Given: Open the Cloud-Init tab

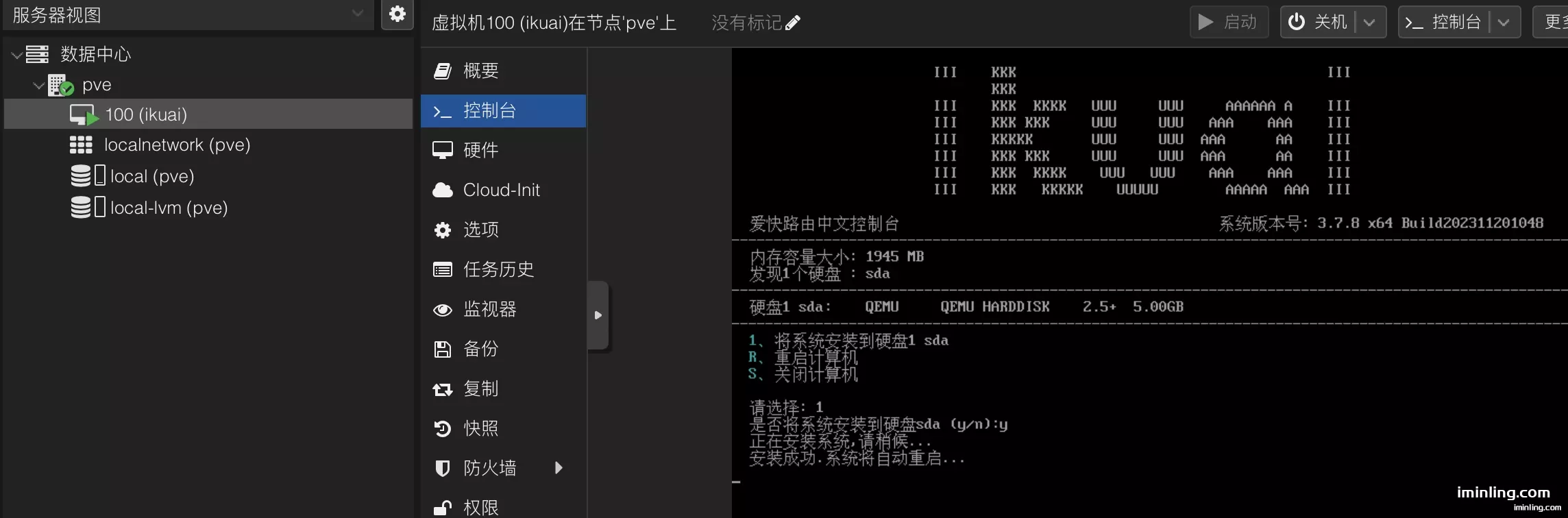Looking at the screenshot, I should [x=503, y=190].
